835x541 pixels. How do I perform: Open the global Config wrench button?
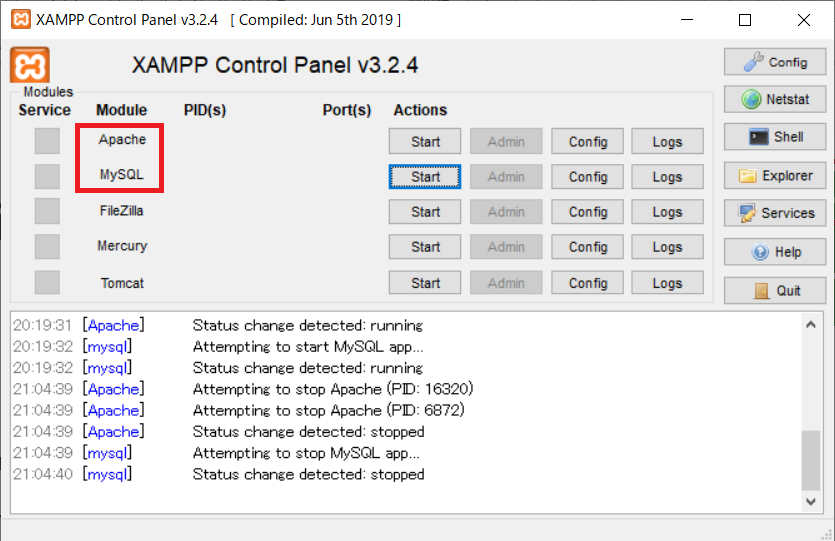tap(775, 62)
